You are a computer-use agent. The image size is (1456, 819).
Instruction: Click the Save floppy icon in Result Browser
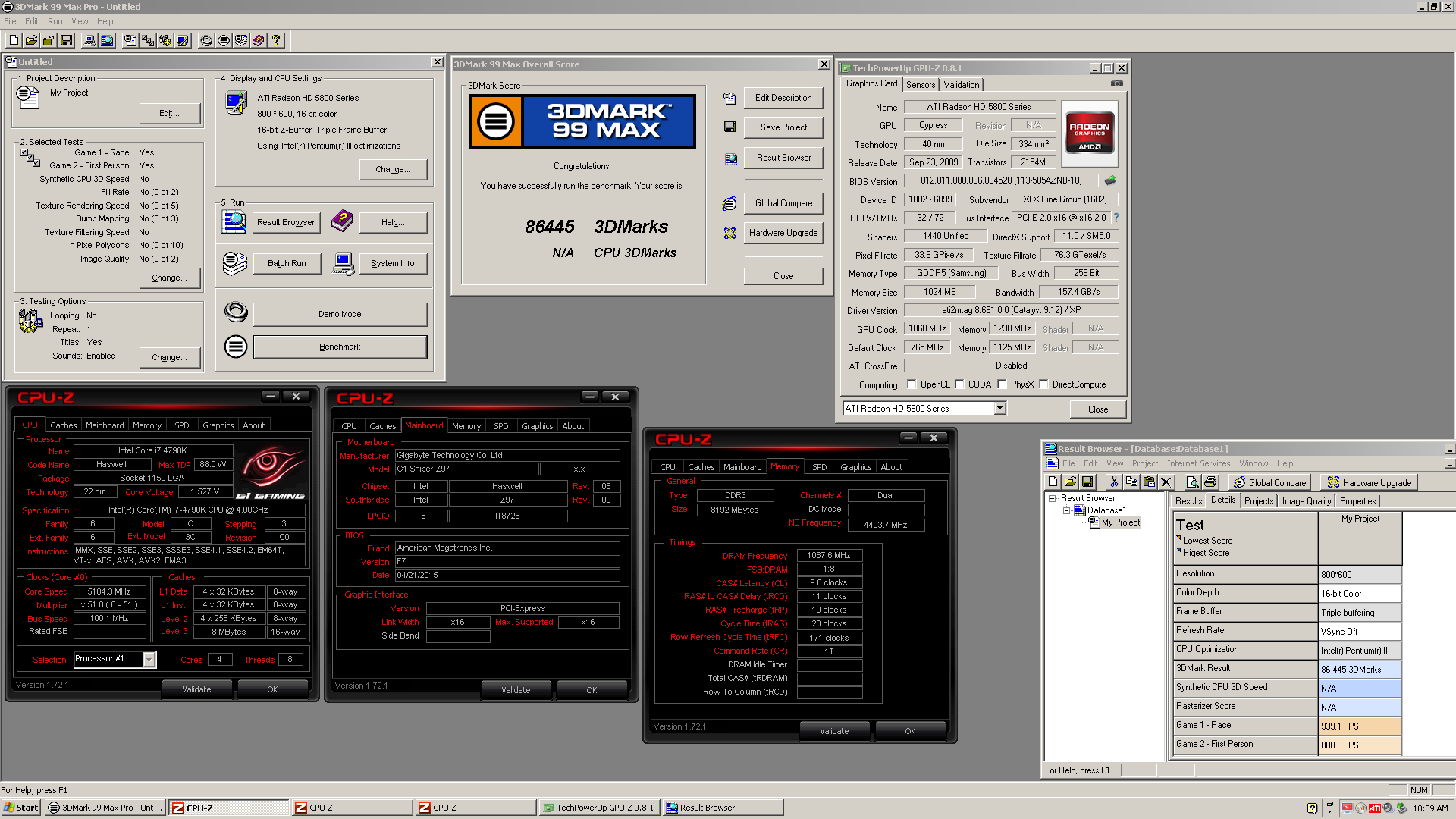pyautogui.click(x=1087, y=482)
